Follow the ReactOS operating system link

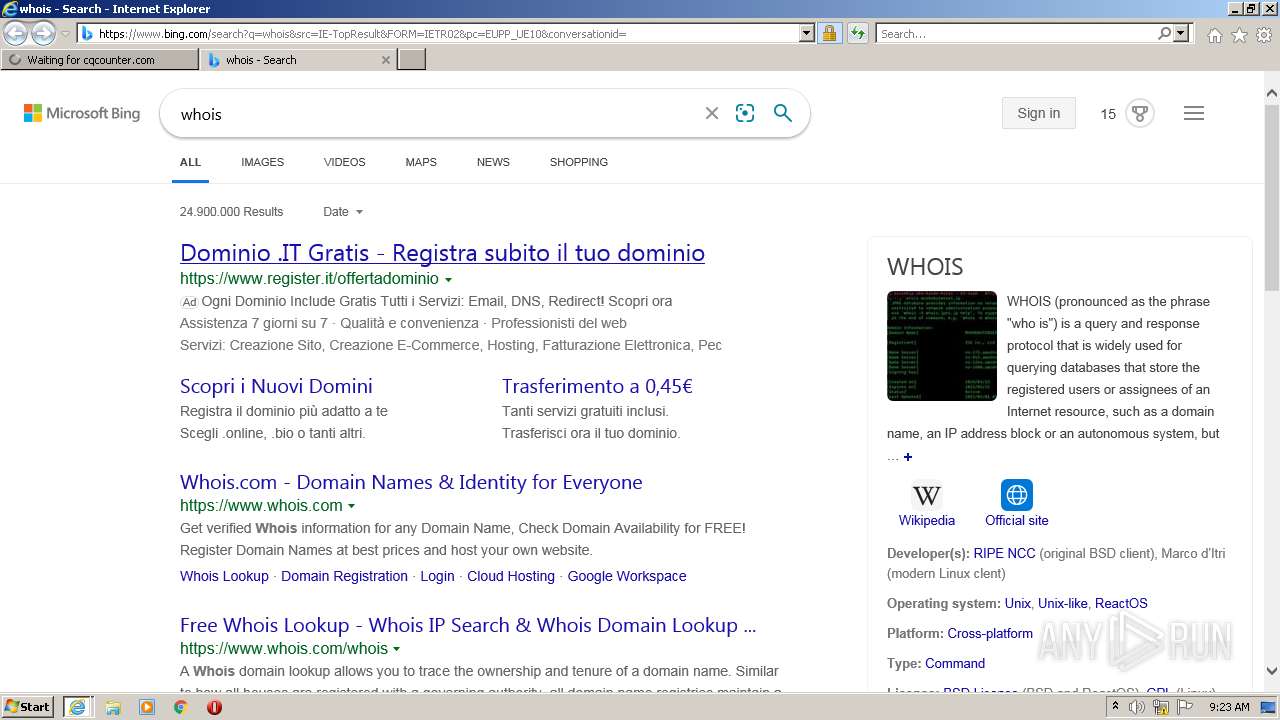click(1121, 603)
